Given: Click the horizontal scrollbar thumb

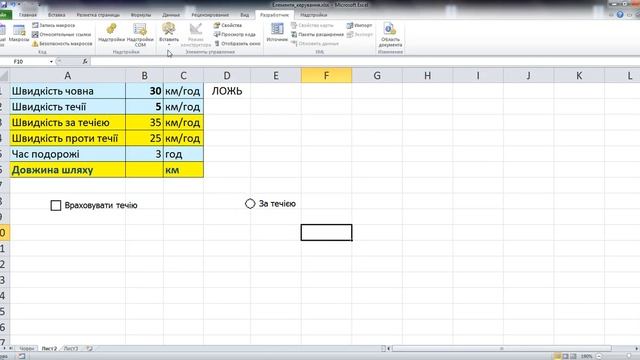Looking at the screenshot, I should point(502,349).
